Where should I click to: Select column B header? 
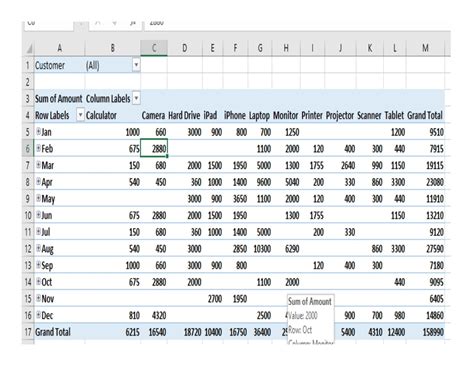113,48
